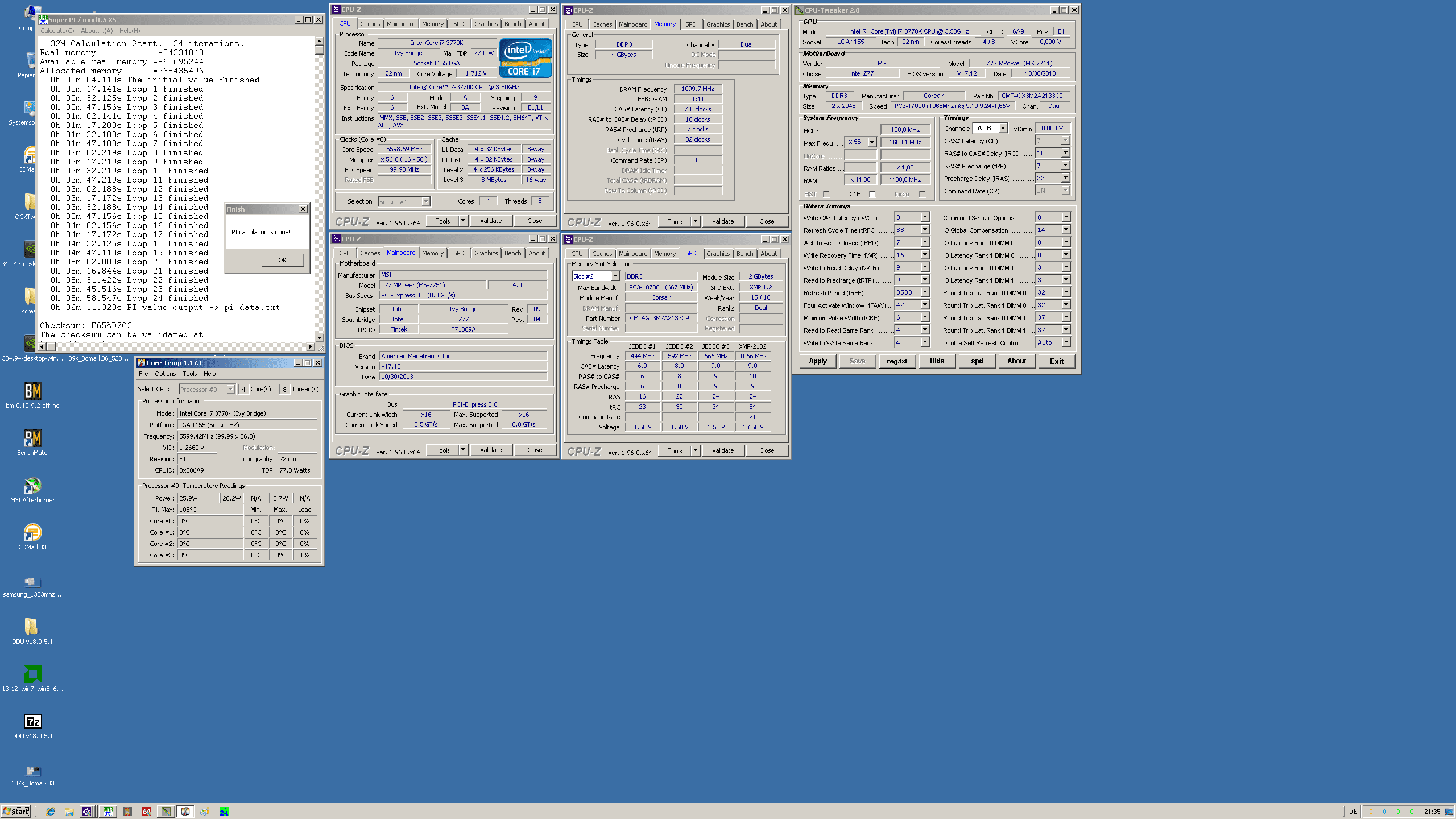Open BenchMate desktop shortcut
This screenshot has width=1456, height=819.
(x=32, y=439)
